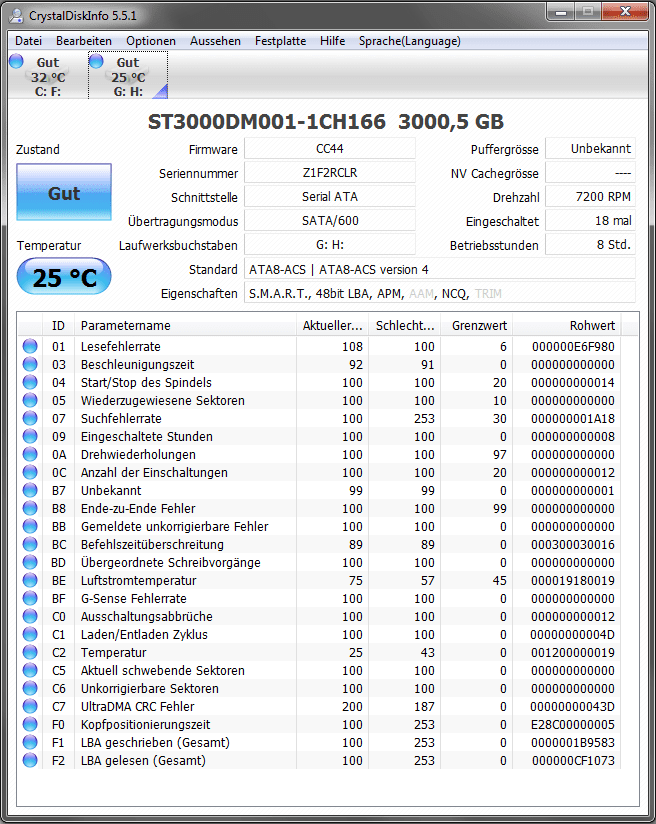The height and width of the screenshot is (824, 656).
Task: Click status icon for LBA gelesen (Gesamt)
Action: click(30, 760)
